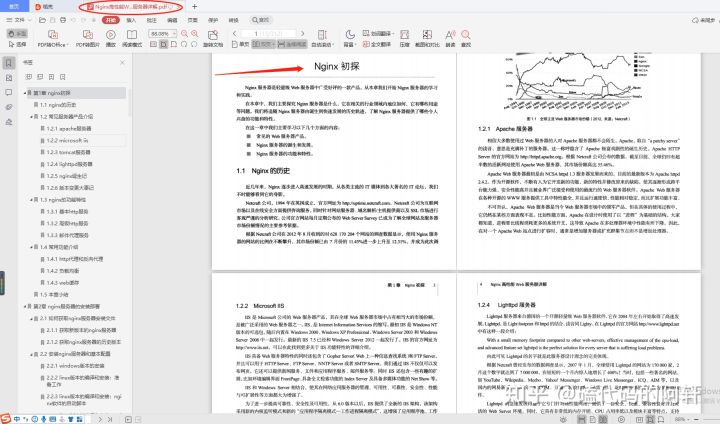Select the Page (页面) ribbon tab
Image resolution: width=720 pixels, height=424 pixels.
193,20
